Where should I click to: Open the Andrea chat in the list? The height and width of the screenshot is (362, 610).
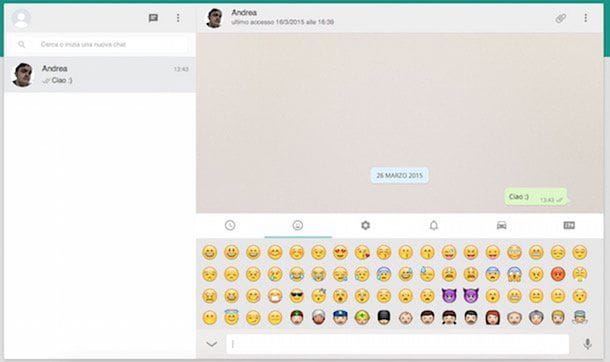point(100,75)
